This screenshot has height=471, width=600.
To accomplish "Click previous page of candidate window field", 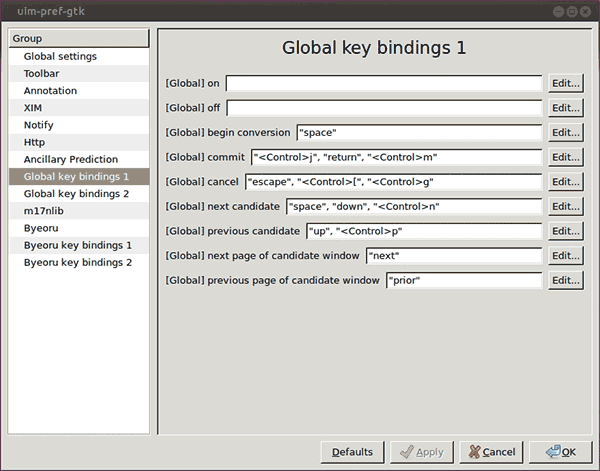I will [464, 280].
